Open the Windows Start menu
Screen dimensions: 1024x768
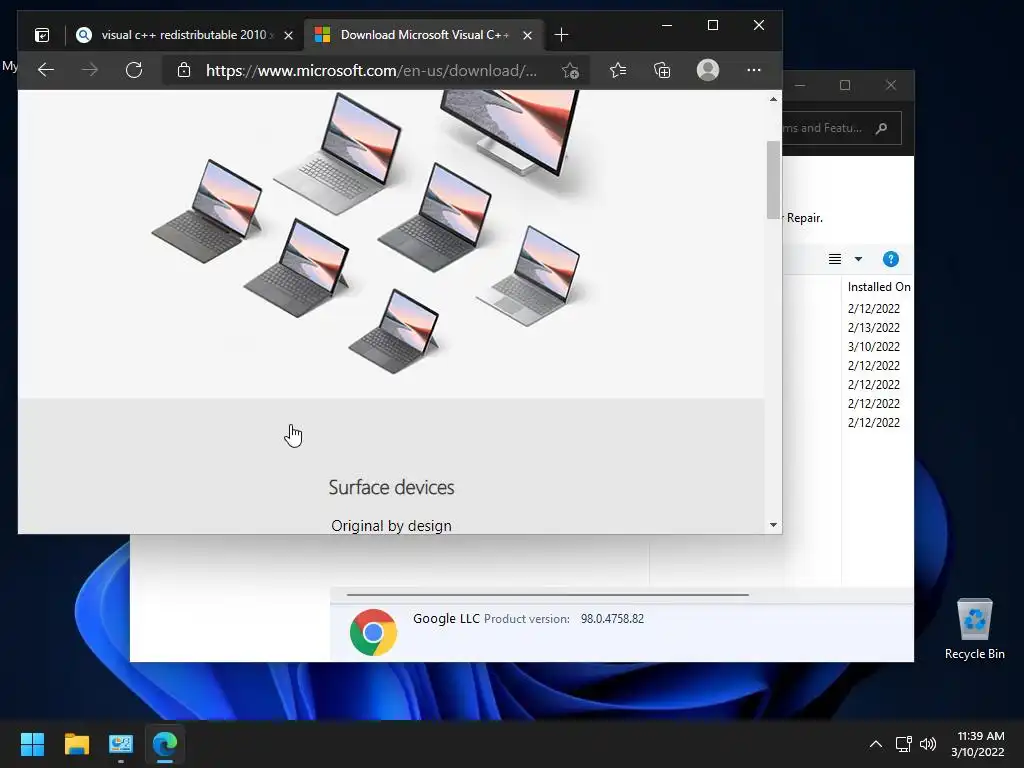pyautogui.click(x=32, y=744)
